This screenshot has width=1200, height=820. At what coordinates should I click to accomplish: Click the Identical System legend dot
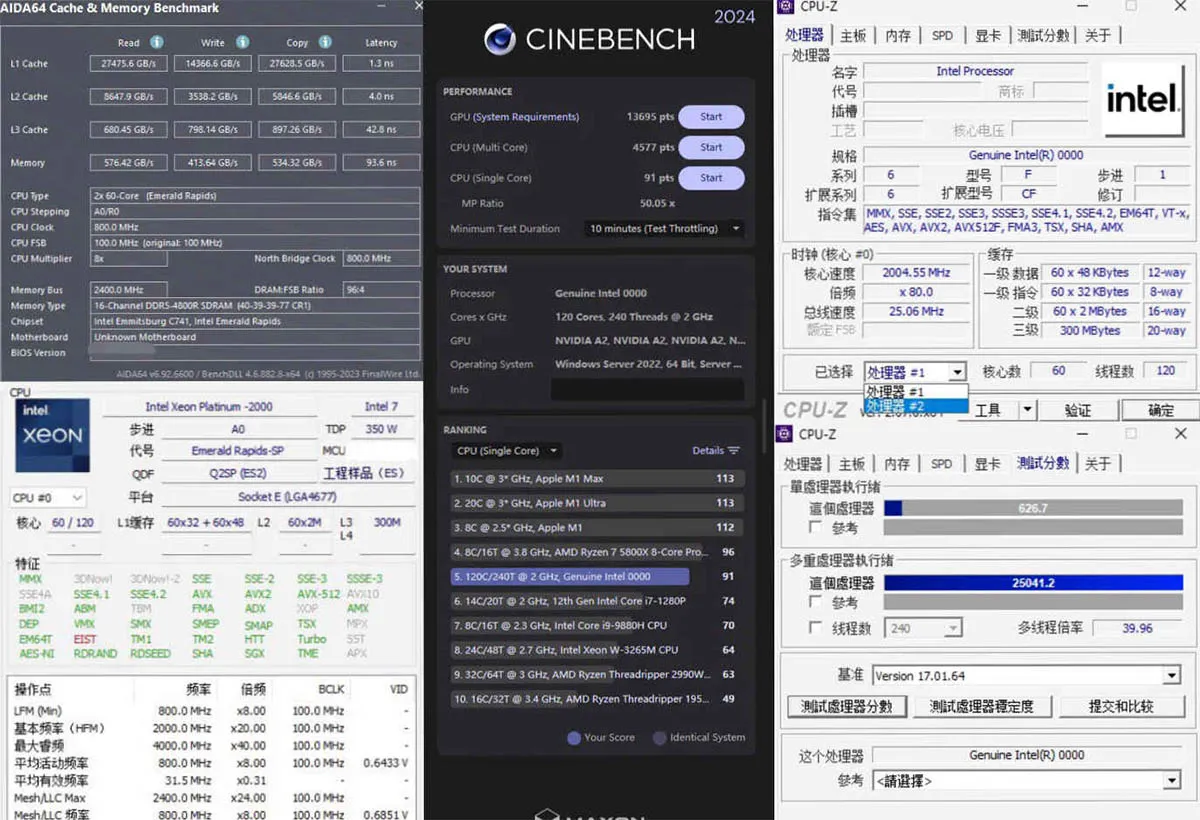[x=660, y=738]
